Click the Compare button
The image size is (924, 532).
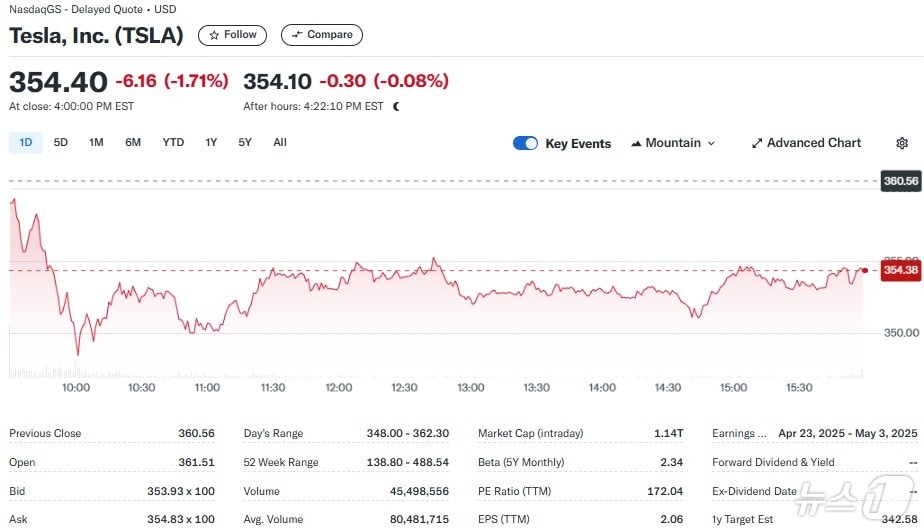point(322,35)
